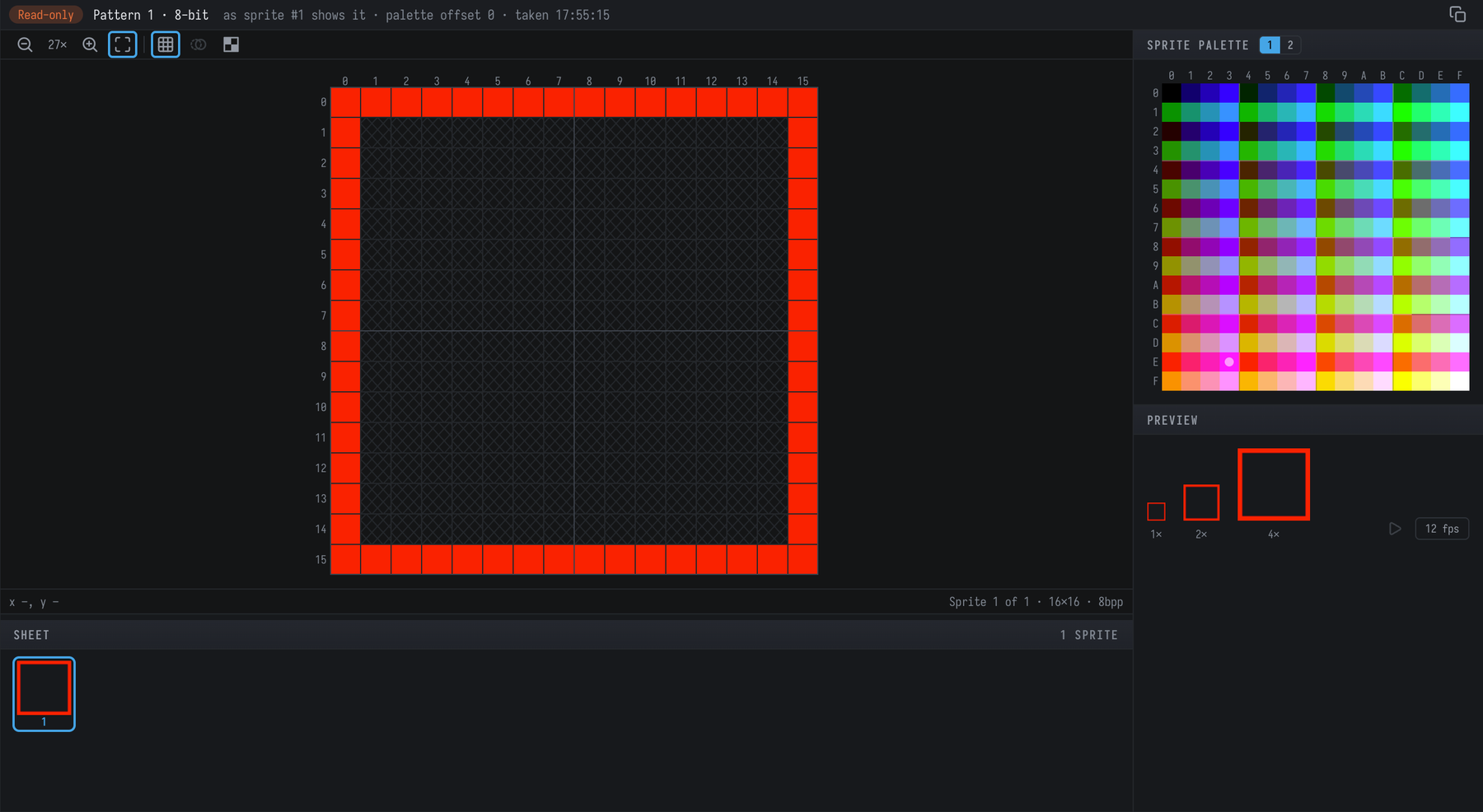Viewport: 1483px width, 812px height.
Task: Click the 'palette offset 0' text
Action: [440, 15]
